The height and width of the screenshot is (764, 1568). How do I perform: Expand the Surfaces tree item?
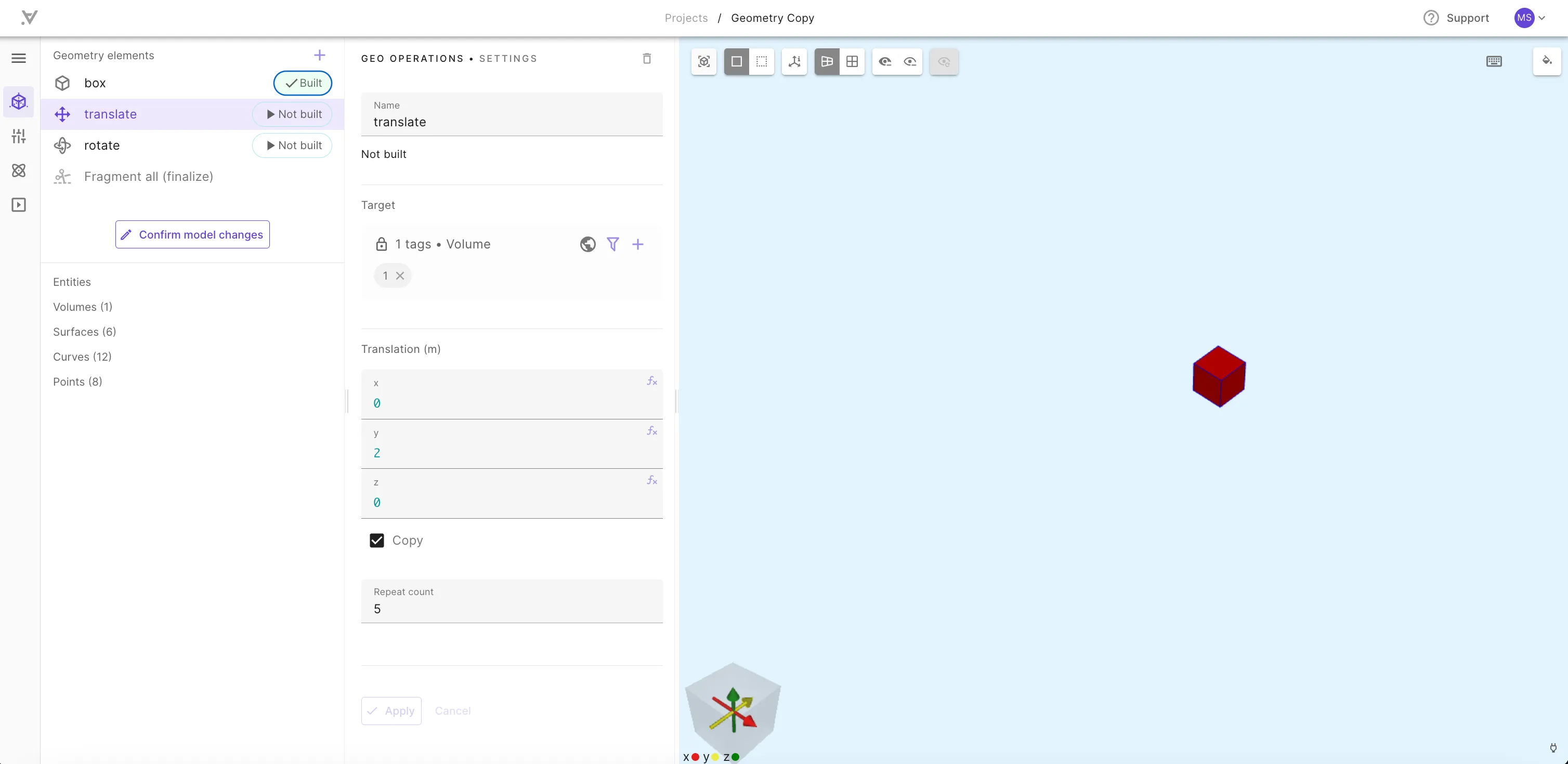(84, 331)
